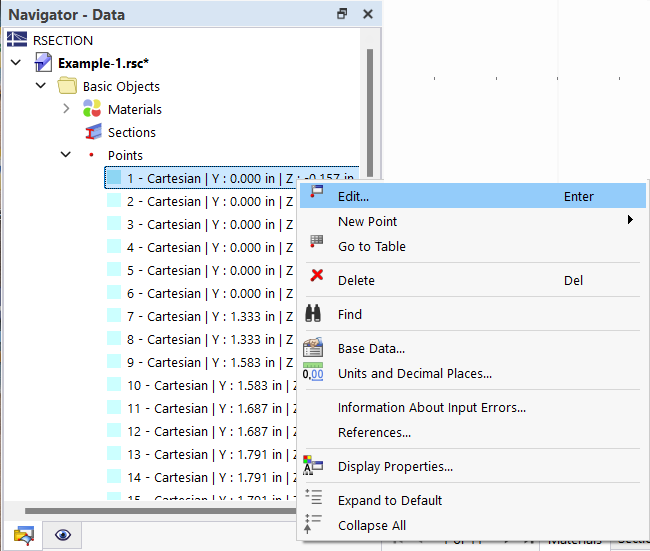Select the Points tree label
650x551 pixels.
click(x=125, y=155)
